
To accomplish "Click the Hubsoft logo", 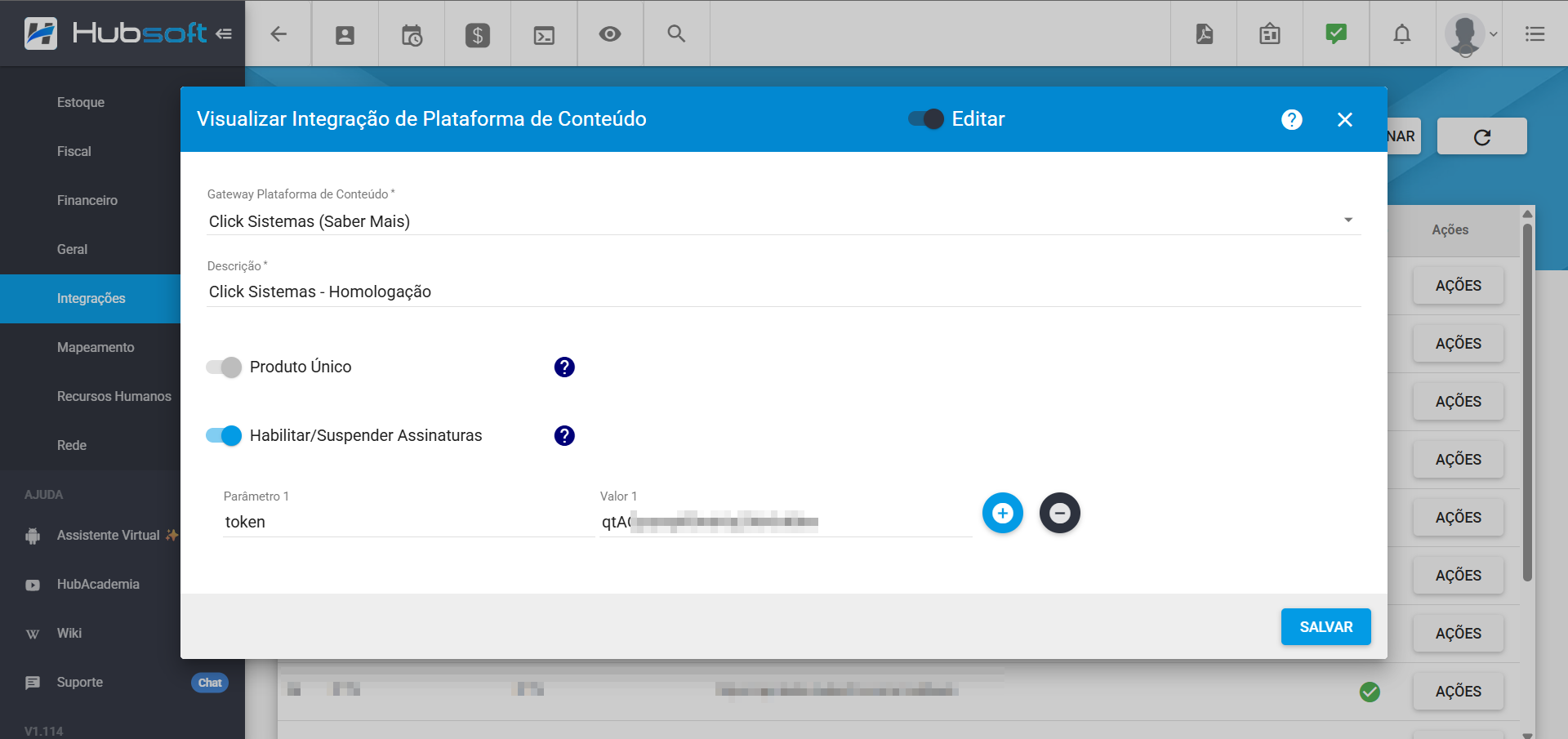I will click(115, 33).
